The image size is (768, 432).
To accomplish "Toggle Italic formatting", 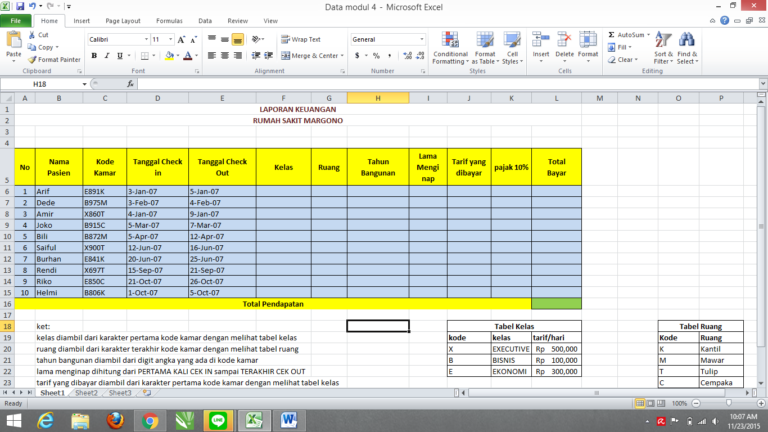I will coord(108,56).
